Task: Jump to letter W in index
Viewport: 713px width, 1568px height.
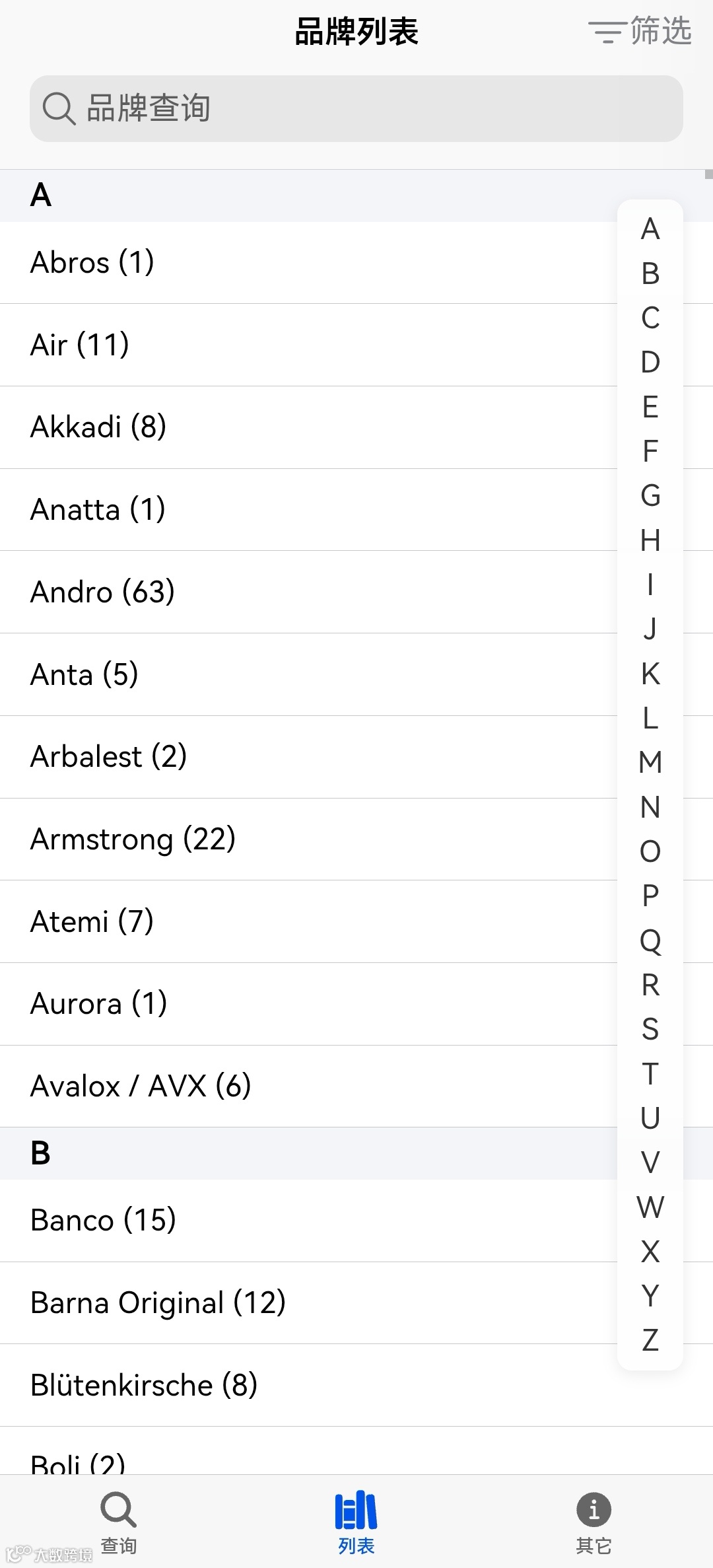Action: (x=650, y=1207)
